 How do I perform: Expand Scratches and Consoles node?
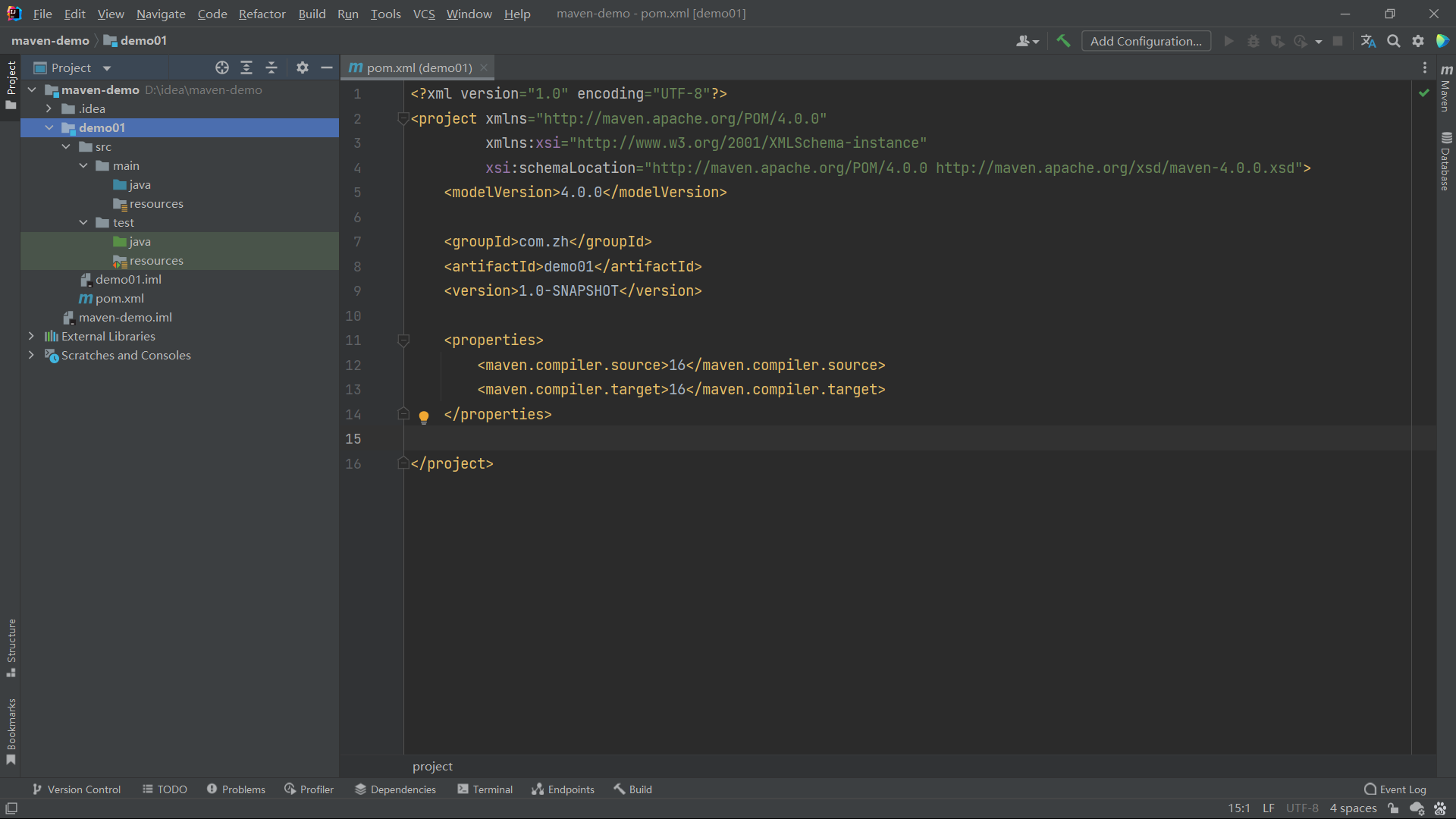(x=31, y=355)
